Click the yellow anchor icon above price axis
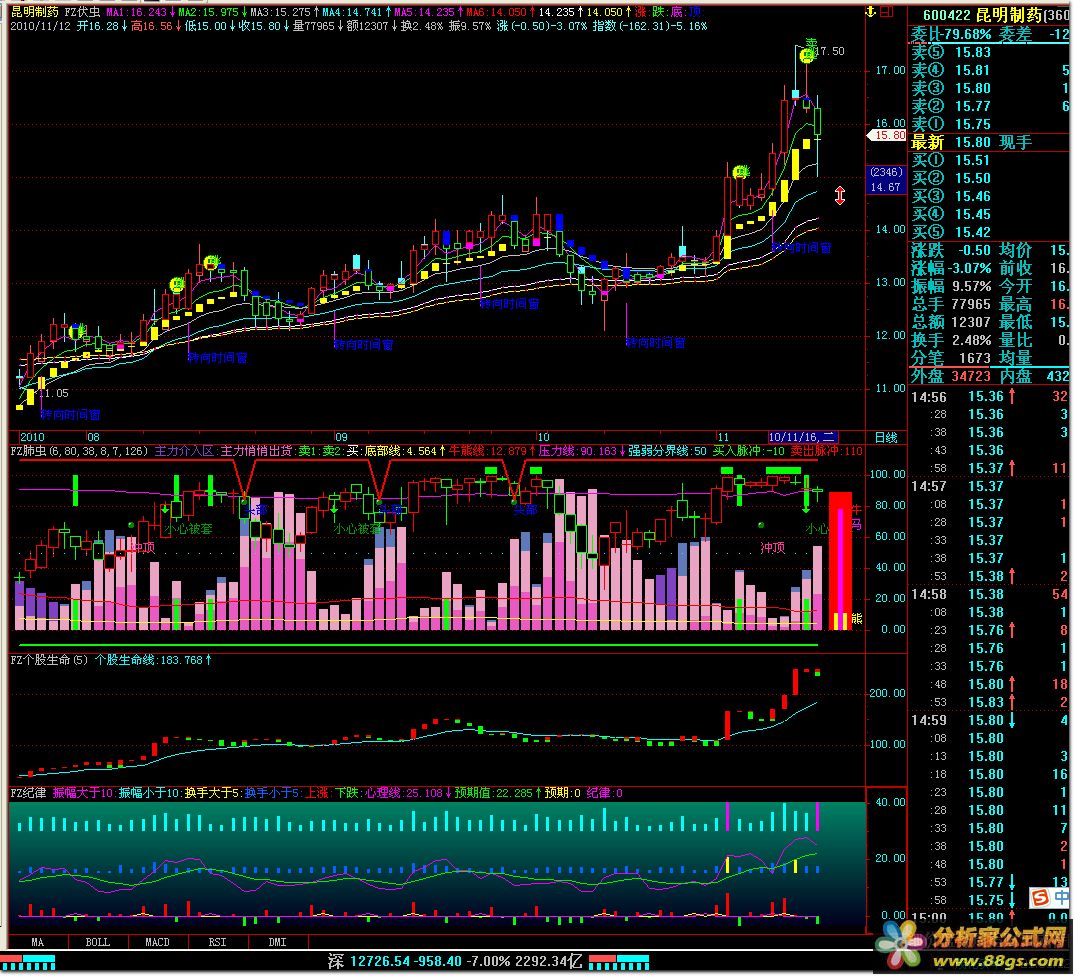The image size is (1075, 976). 871,12
